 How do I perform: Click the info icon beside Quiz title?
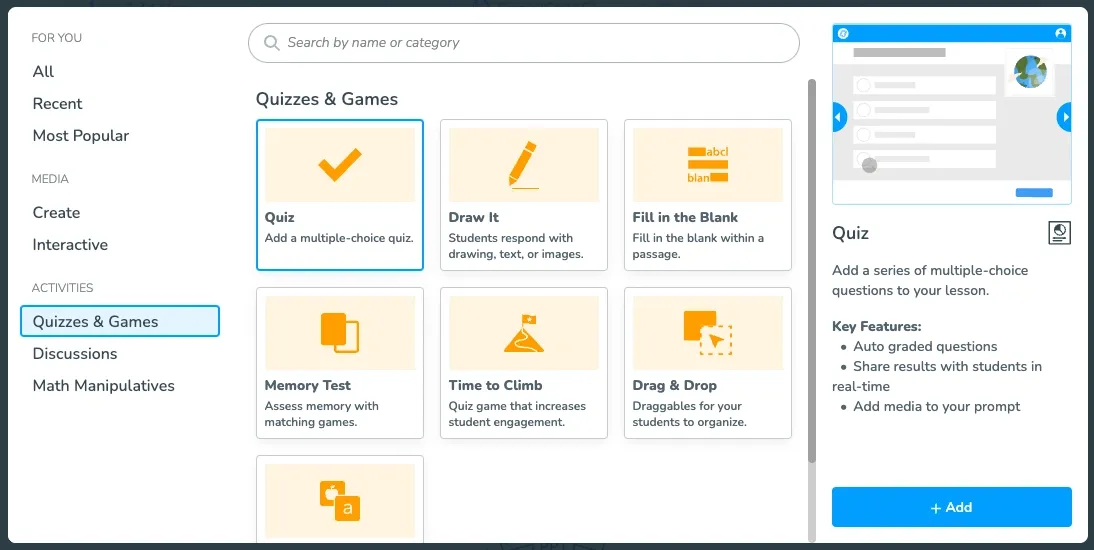coord(1059,233)
